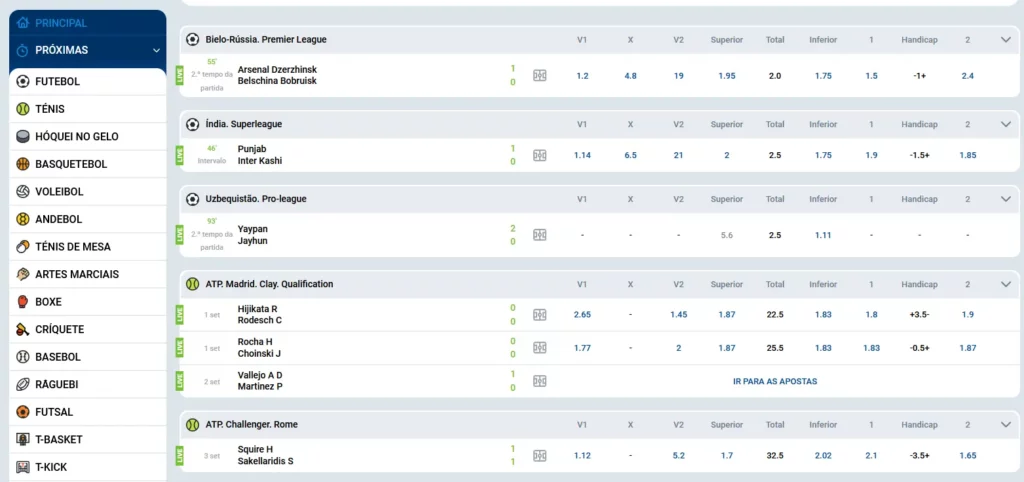Open the Futsal ball icon

click(x=23, y=412)
